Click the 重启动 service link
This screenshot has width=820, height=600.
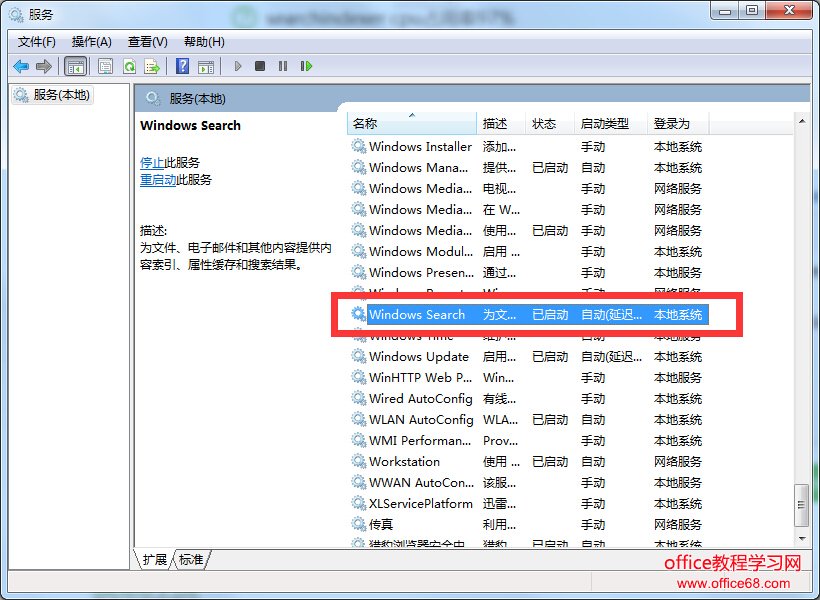tap(157, 180)
